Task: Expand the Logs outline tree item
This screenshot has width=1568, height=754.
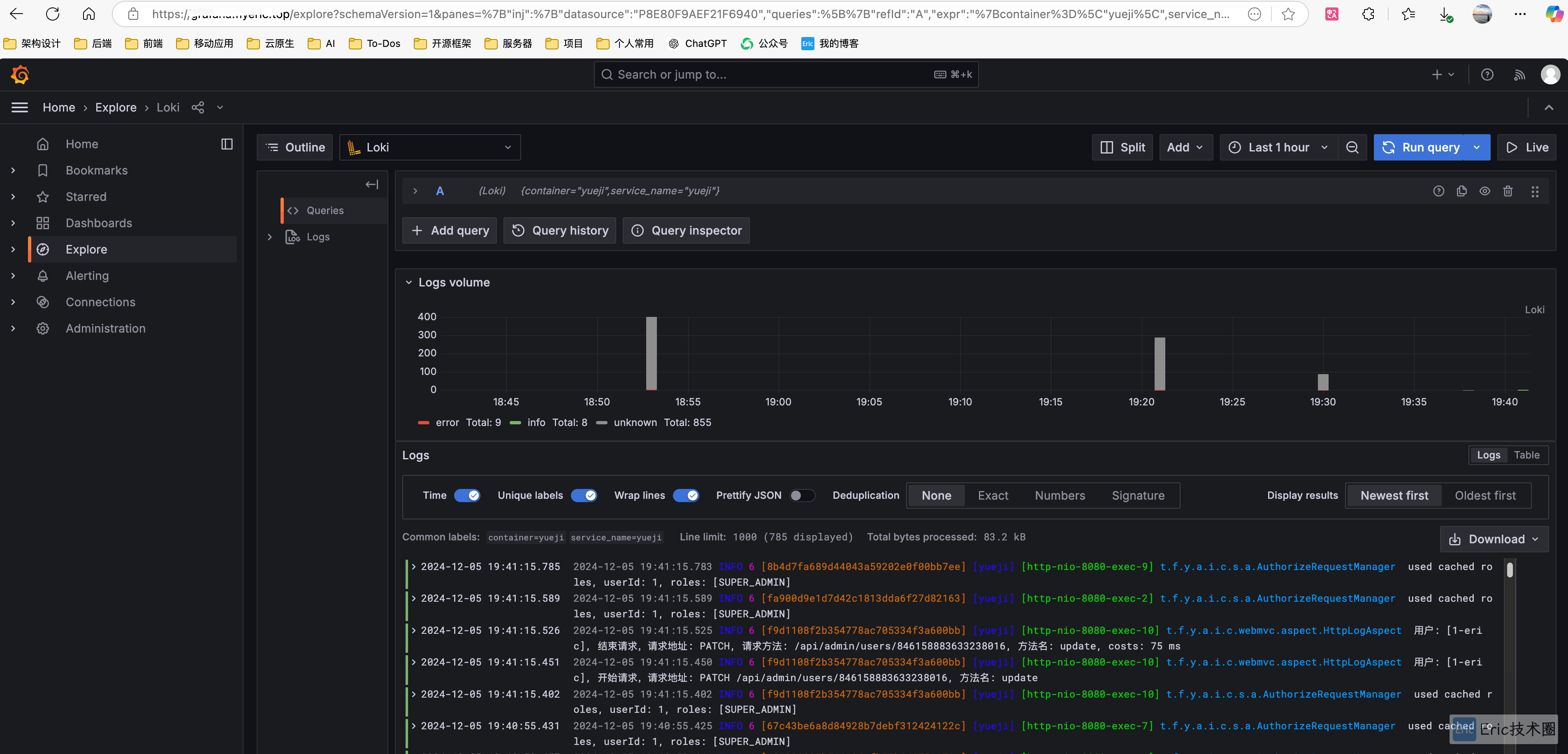Action: click(x=270, y=237)
